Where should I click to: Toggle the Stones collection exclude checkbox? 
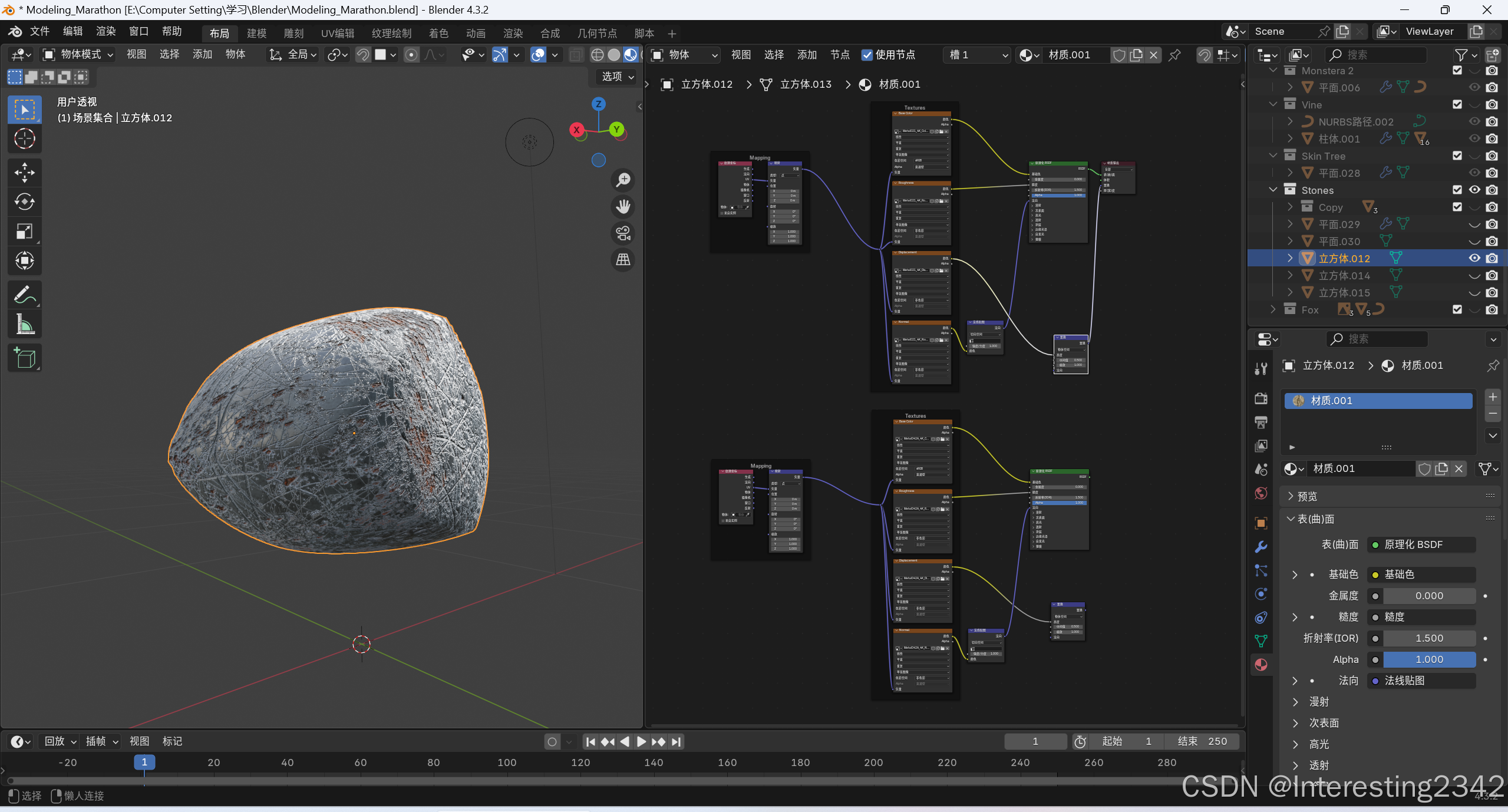1457,190
